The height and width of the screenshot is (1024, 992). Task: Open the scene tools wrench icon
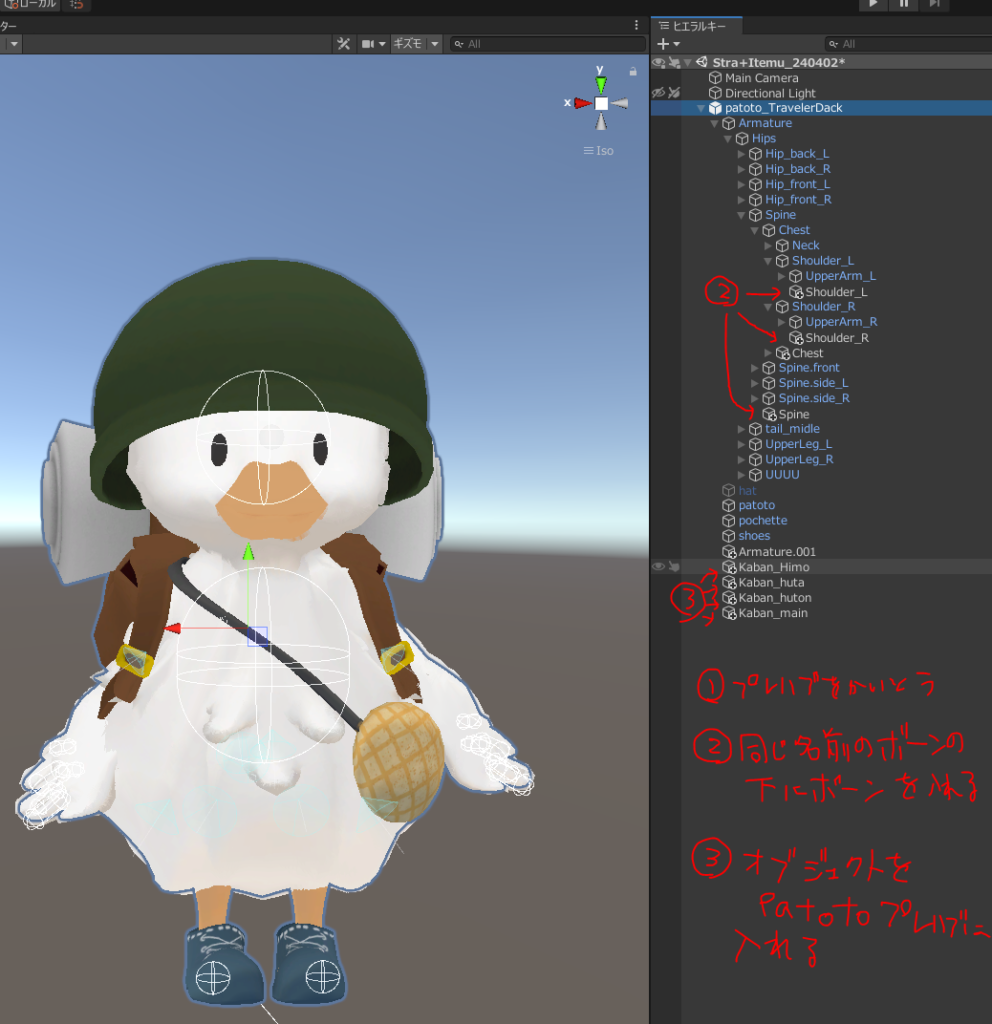[x=343, y=44]
